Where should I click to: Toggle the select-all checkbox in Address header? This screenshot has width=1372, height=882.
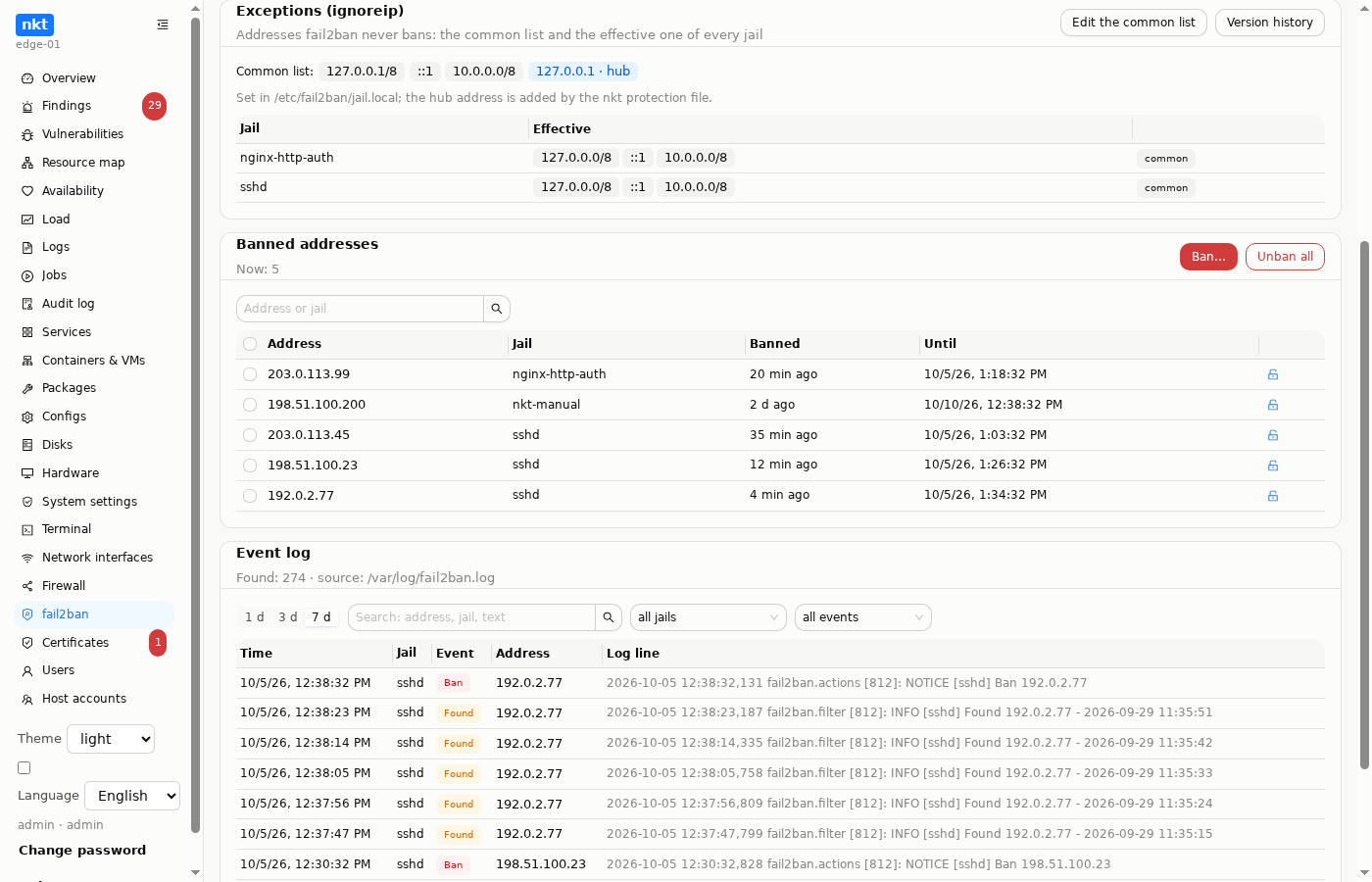[250, 344]
